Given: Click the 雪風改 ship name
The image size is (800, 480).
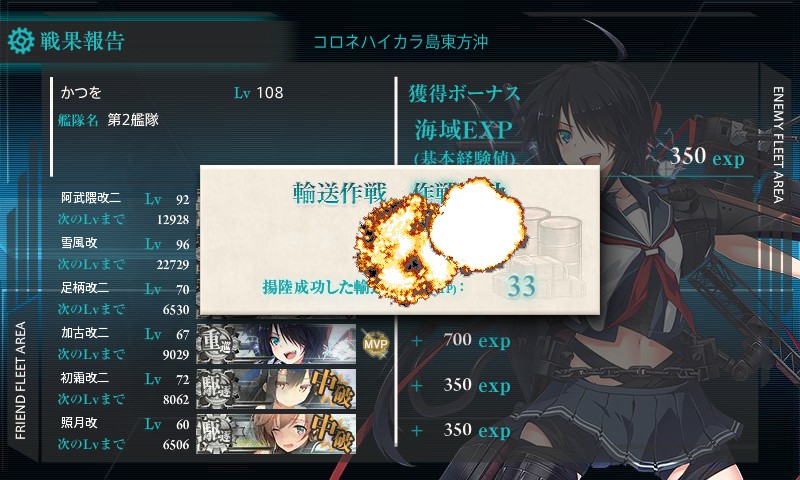Looking at the screenshot, I should [79, 242].
